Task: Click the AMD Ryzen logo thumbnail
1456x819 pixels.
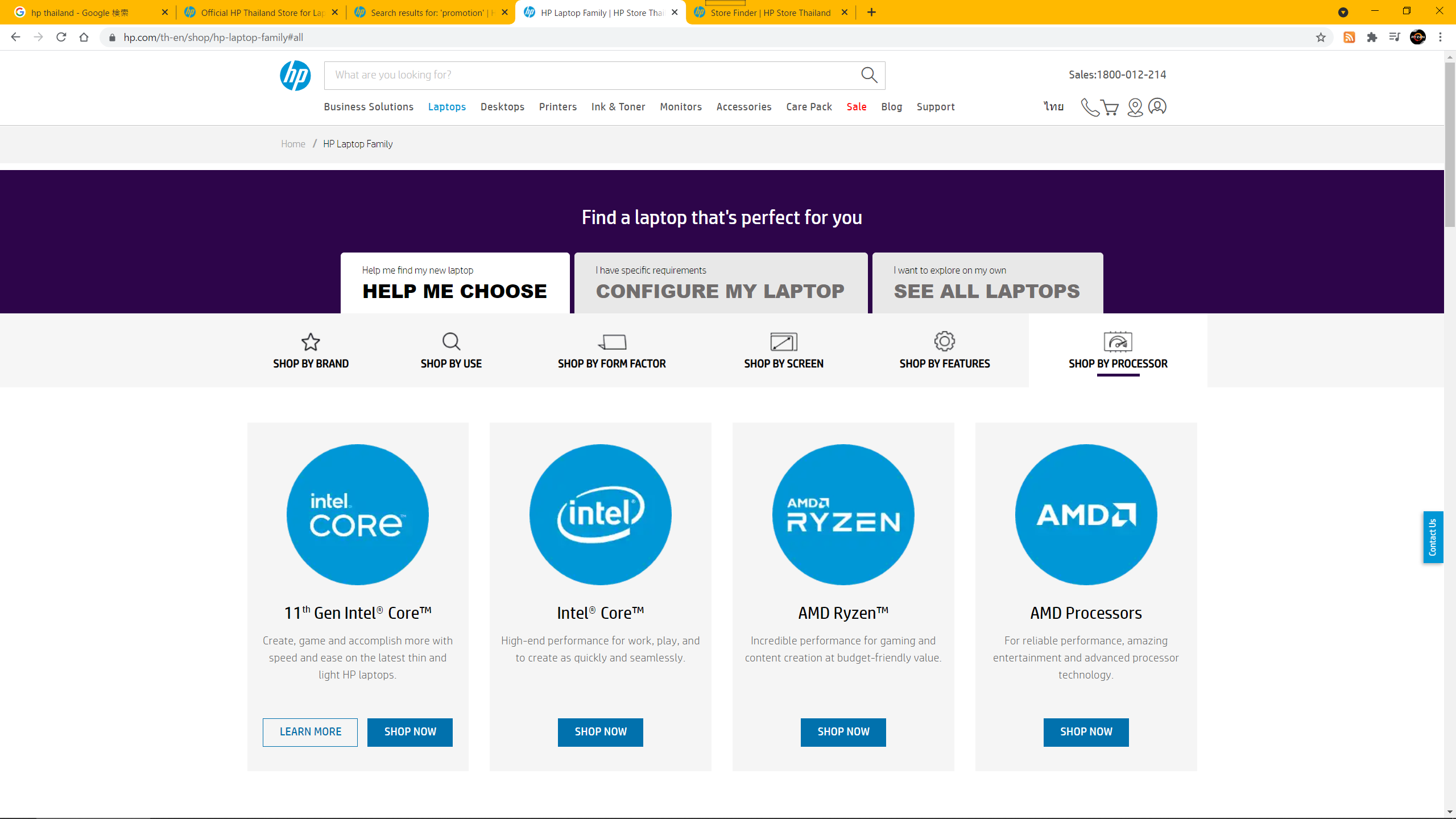Action: coord(843,514)
